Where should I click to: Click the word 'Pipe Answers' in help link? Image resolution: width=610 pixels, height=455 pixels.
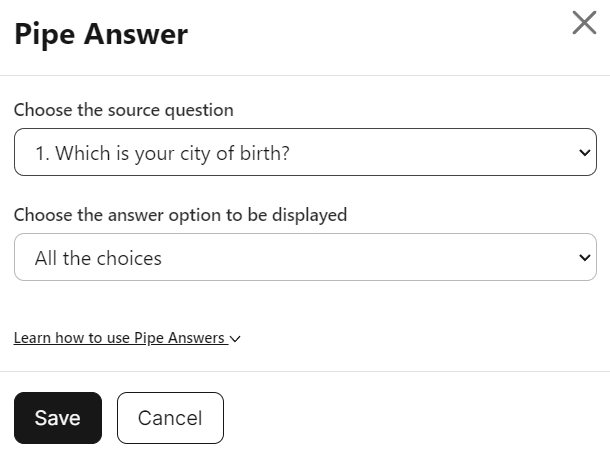pos(179,338)
